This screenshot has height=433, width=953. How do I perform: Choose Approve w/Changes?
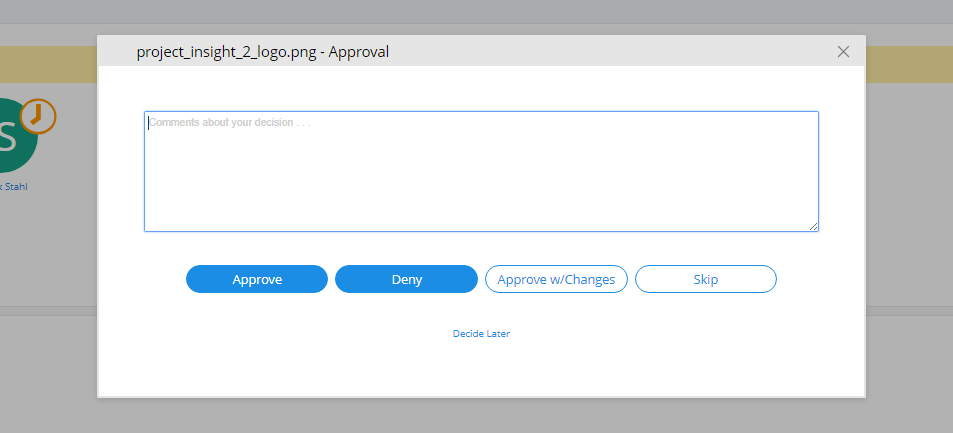pyautogui.click(x=556, y=279)
